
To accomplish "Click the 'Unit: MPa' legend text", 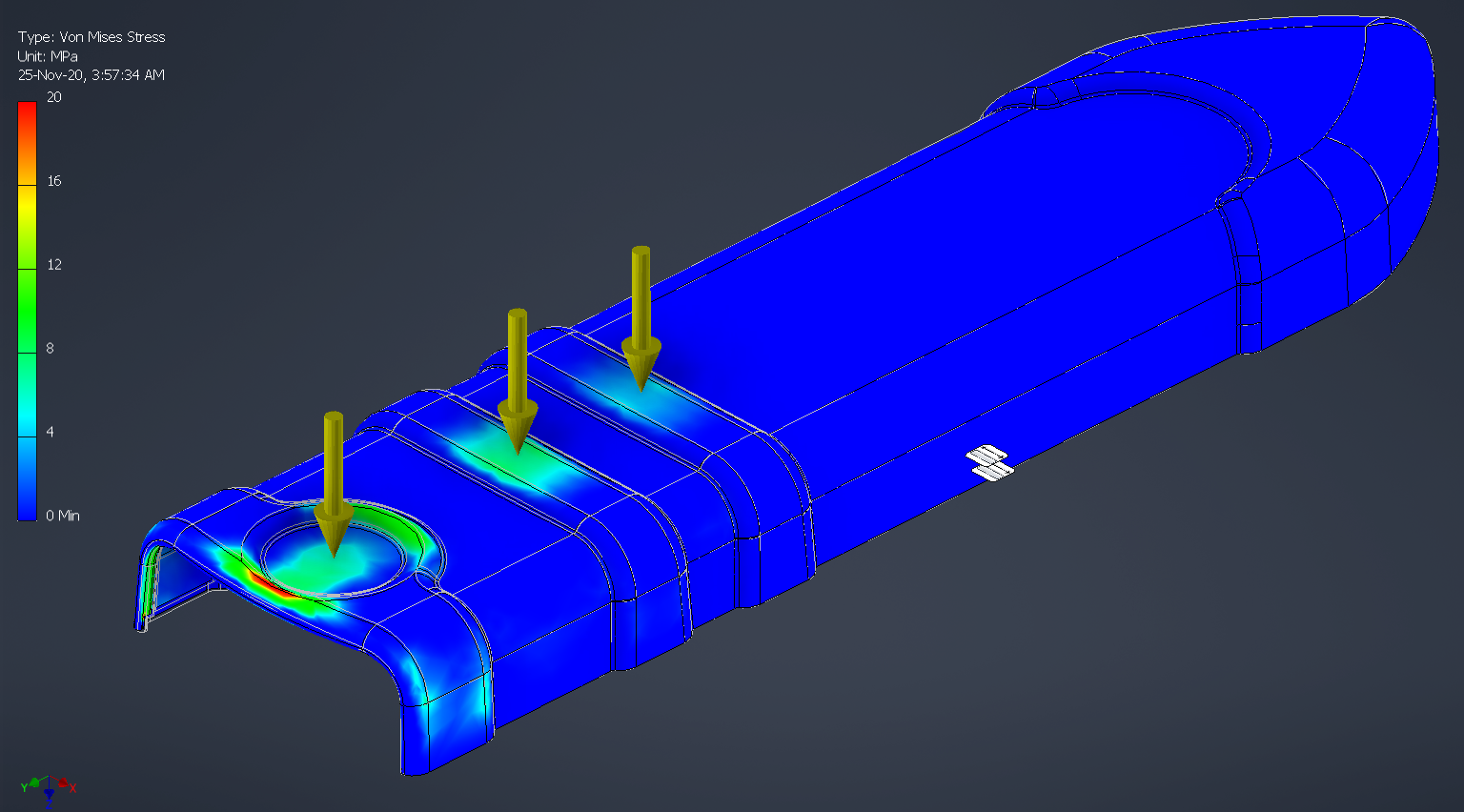I will (48, 56).
